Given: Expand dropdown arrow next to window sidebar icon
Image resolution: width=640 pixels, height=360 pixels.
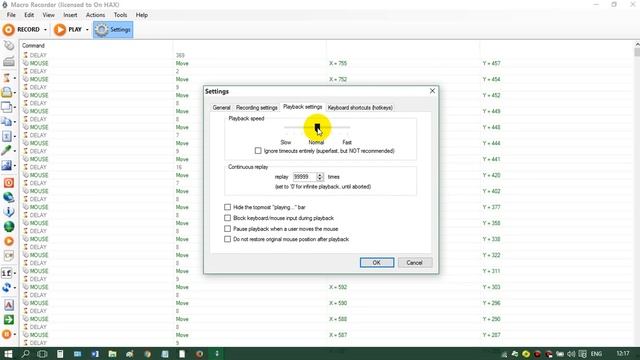Looking at the screenshot, I should click(x=15, y=107).
